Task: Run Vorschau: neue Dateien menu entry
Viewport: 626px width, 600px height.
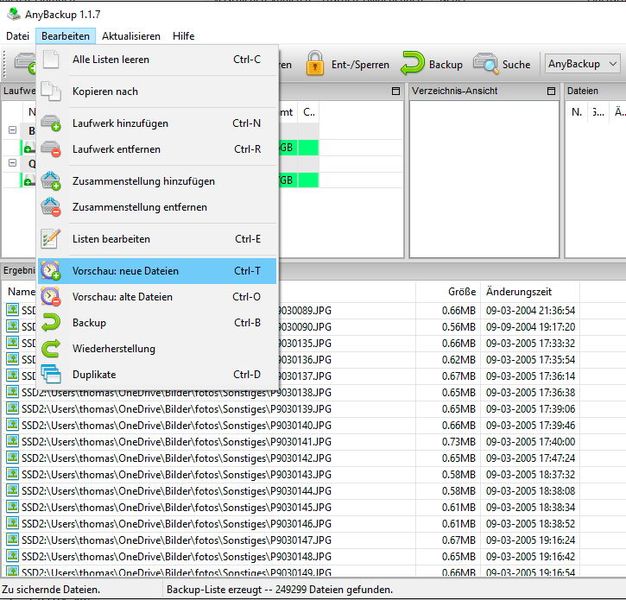Action: coord(157,271)
